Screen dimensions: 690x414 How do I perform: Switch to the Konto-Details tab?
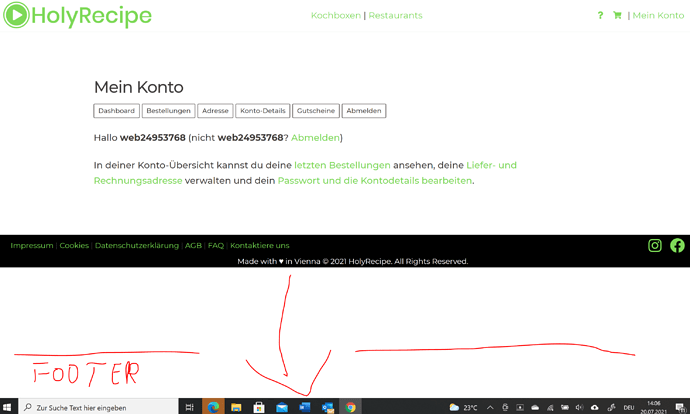263,111
